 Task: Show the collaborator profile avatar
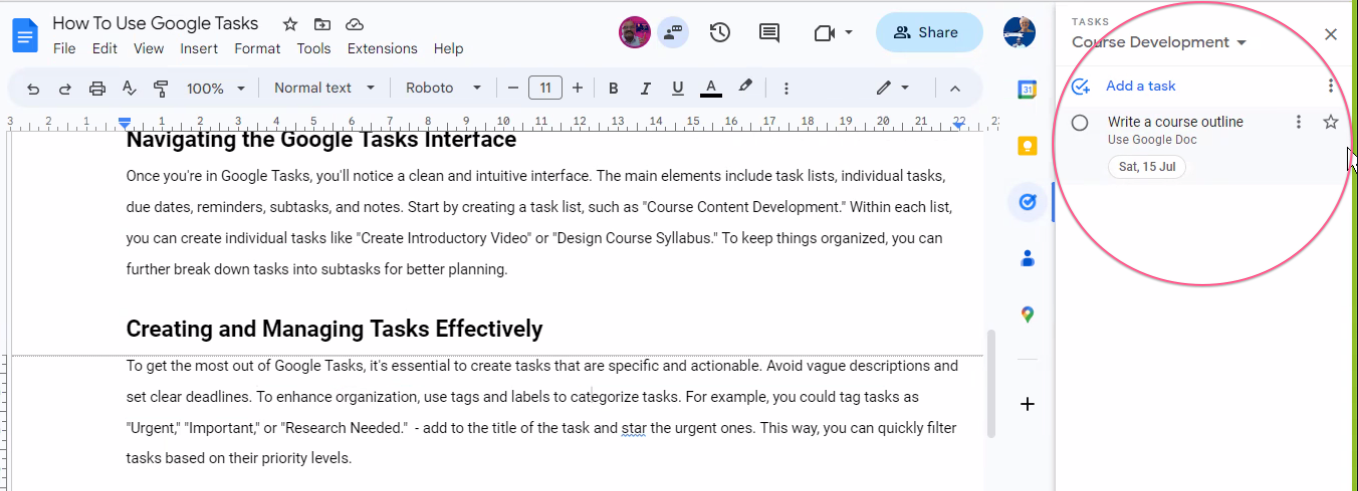[x=635, y=33]
